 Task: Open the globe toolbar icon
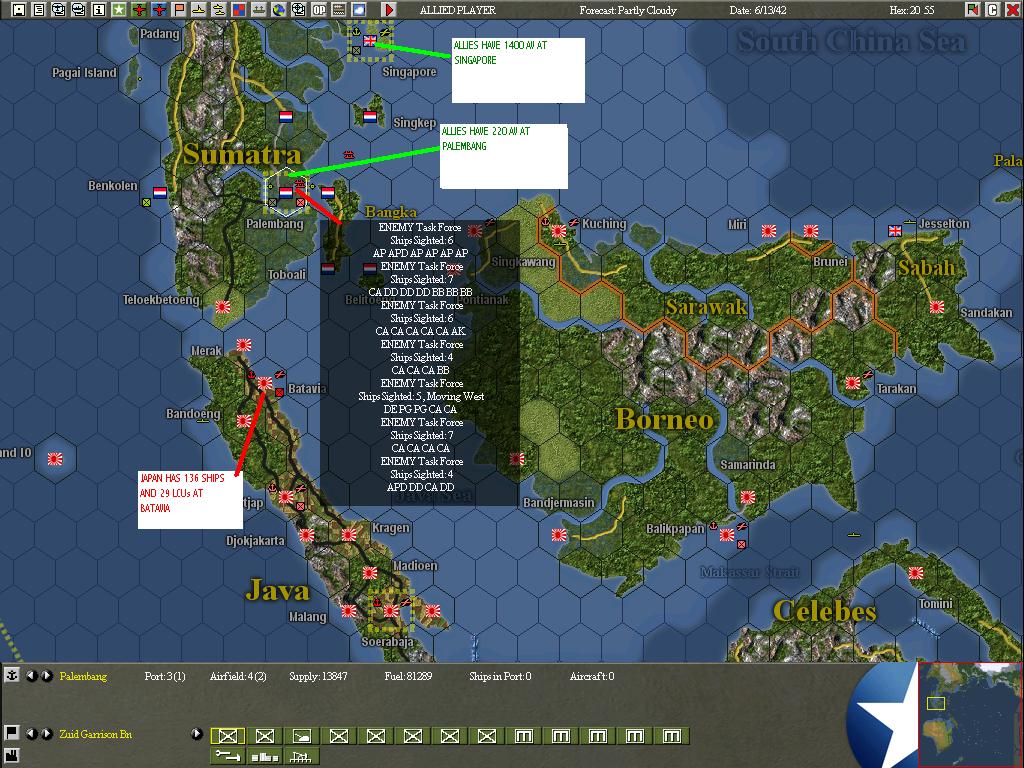coord(279,10)
